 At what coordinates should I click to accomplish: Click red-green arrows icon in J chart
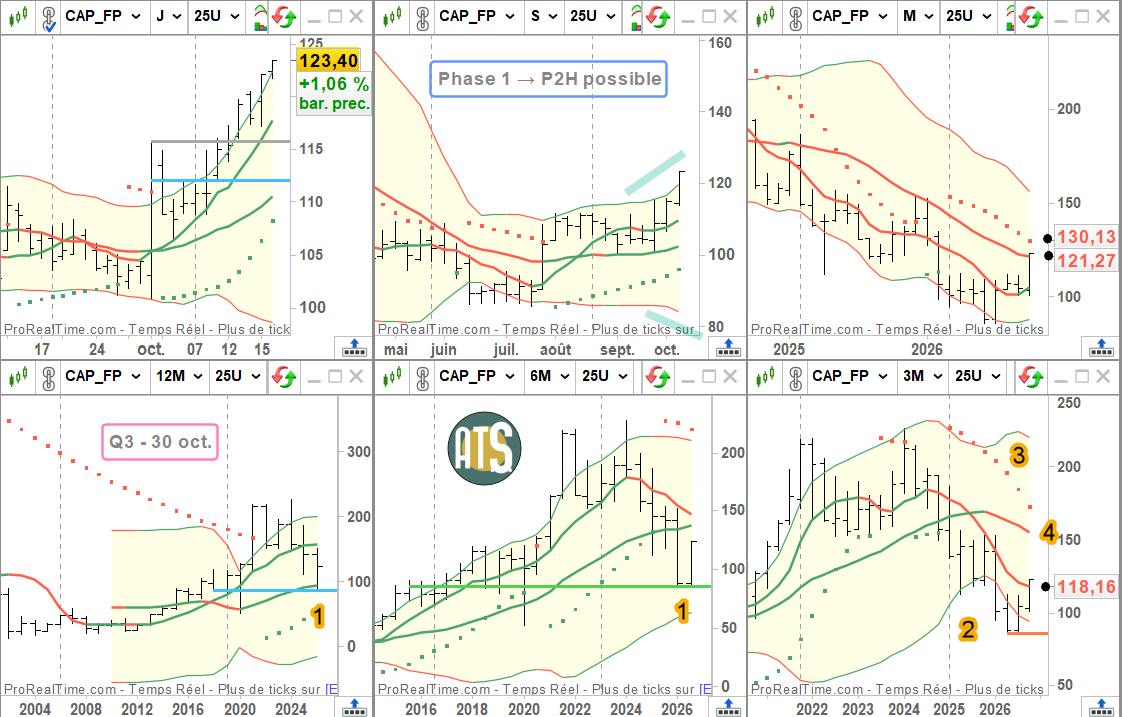[283, 16]
